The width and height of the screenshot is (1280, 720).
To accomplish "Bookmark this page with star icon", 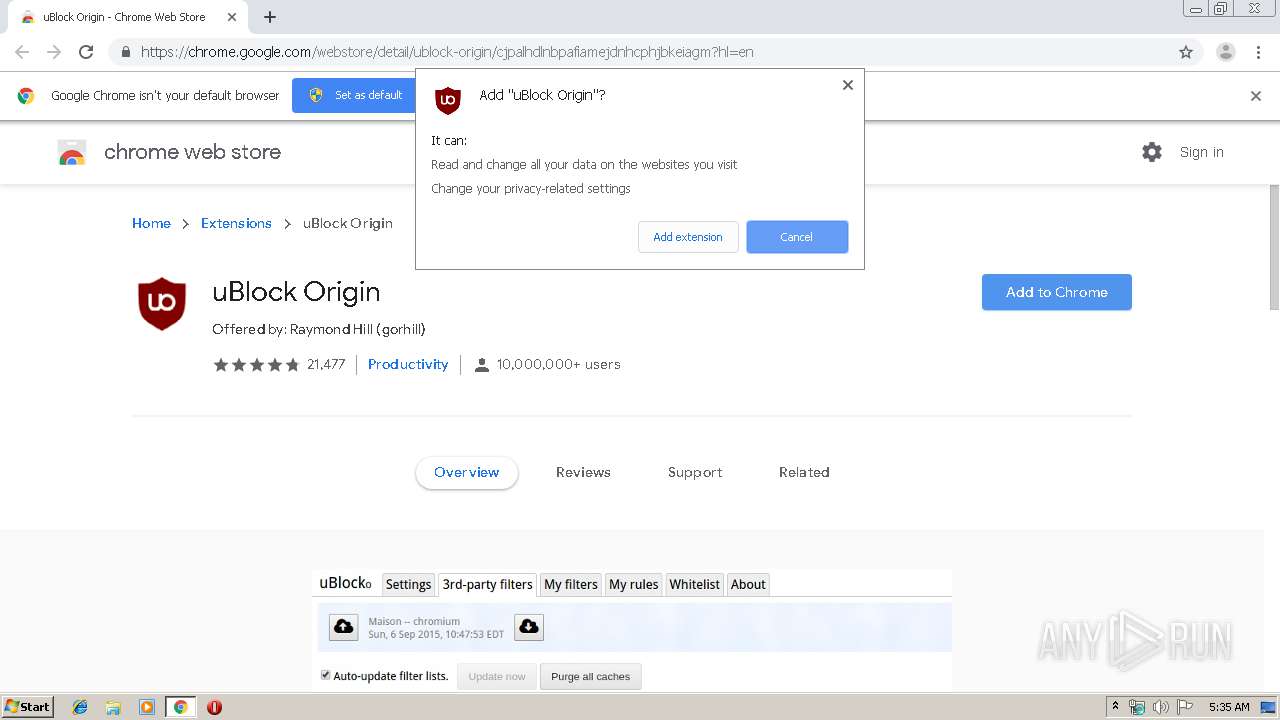I will point(1186,52).
